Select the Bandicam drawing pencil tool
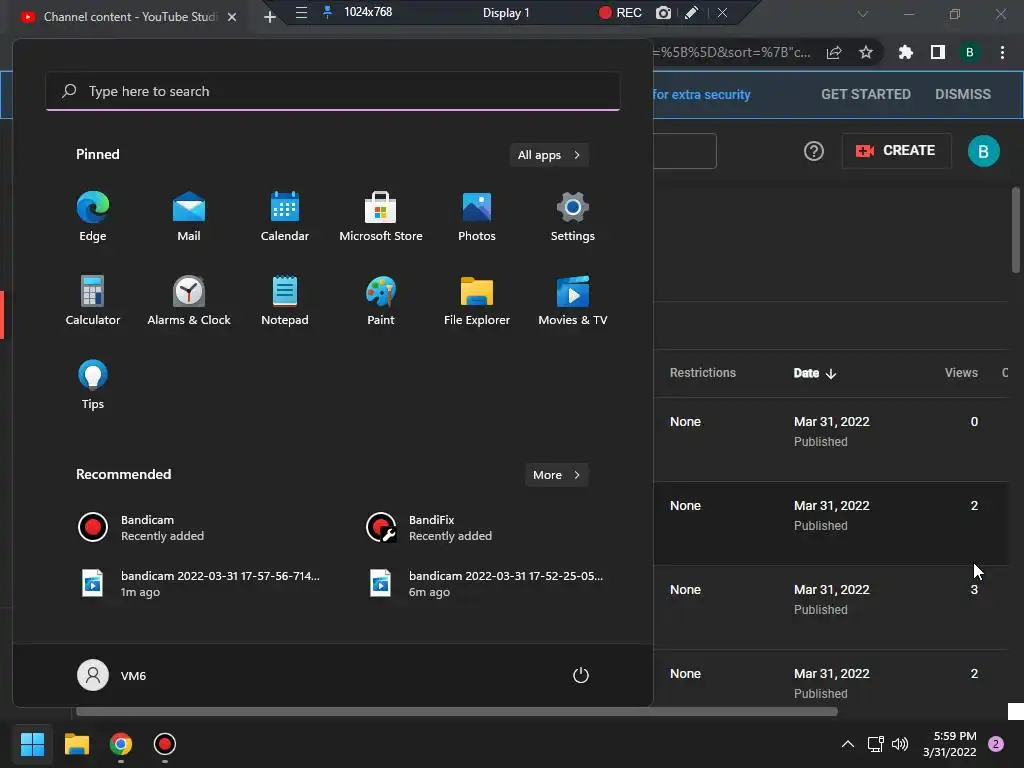1024x768 pixels. click(692, 12)
